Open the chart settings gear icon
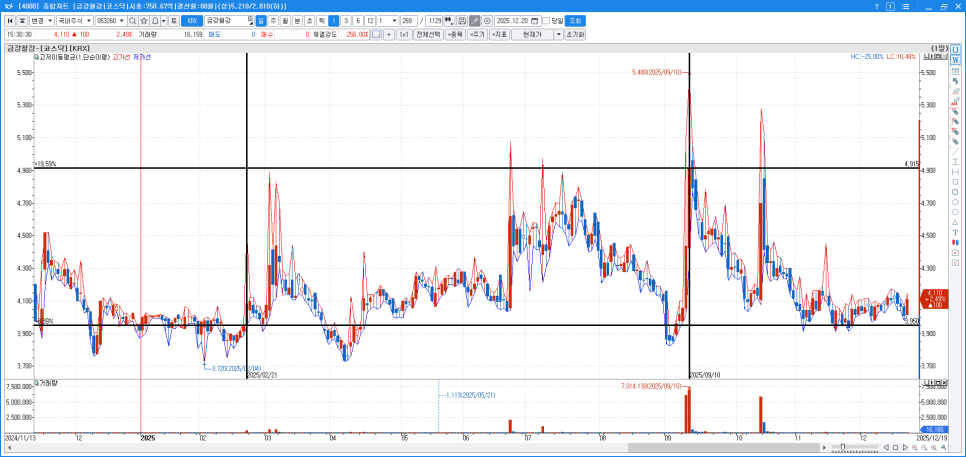Screen dimensions: 966x457 tap(487, 20)
